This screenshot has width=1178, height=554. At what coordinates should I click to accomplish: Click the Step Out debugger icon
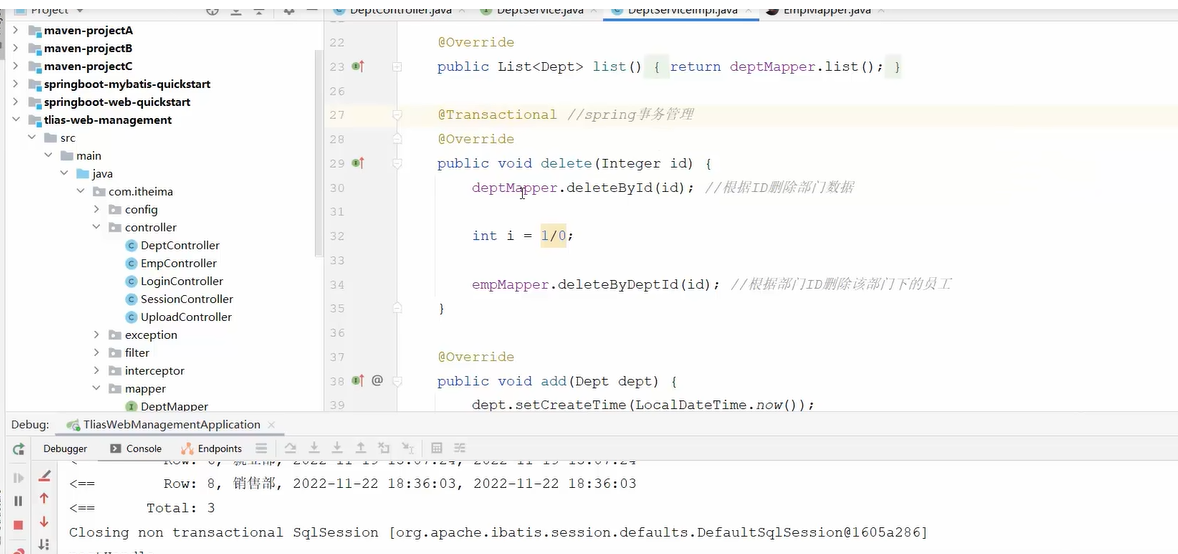click(361, 448)
